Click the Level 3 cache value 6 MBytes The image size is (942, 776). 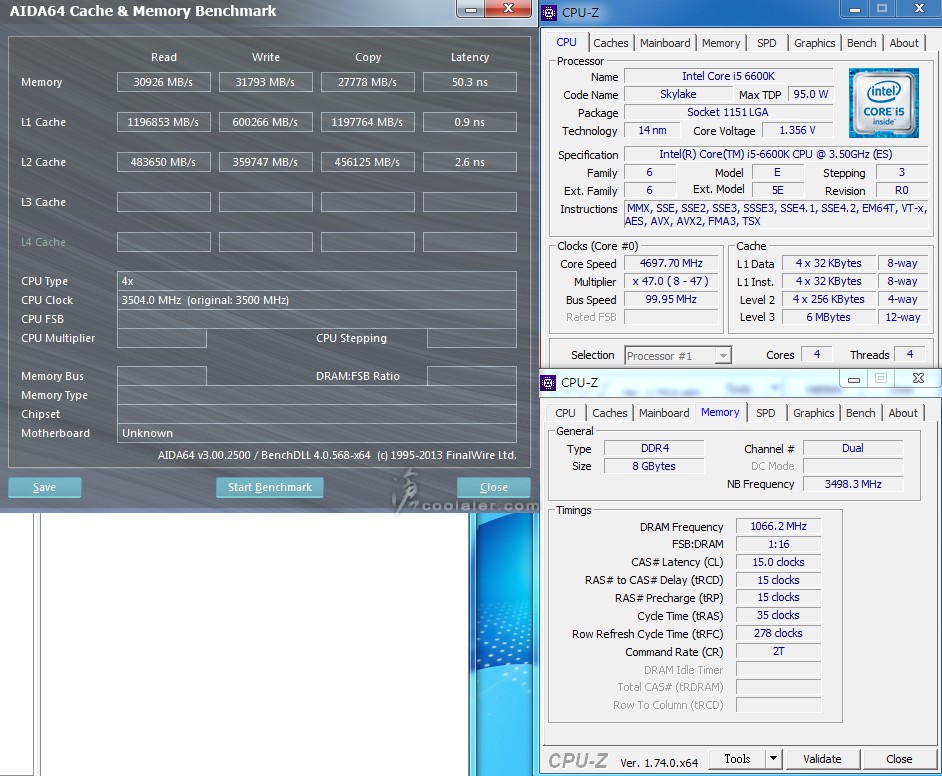[828, 317]
